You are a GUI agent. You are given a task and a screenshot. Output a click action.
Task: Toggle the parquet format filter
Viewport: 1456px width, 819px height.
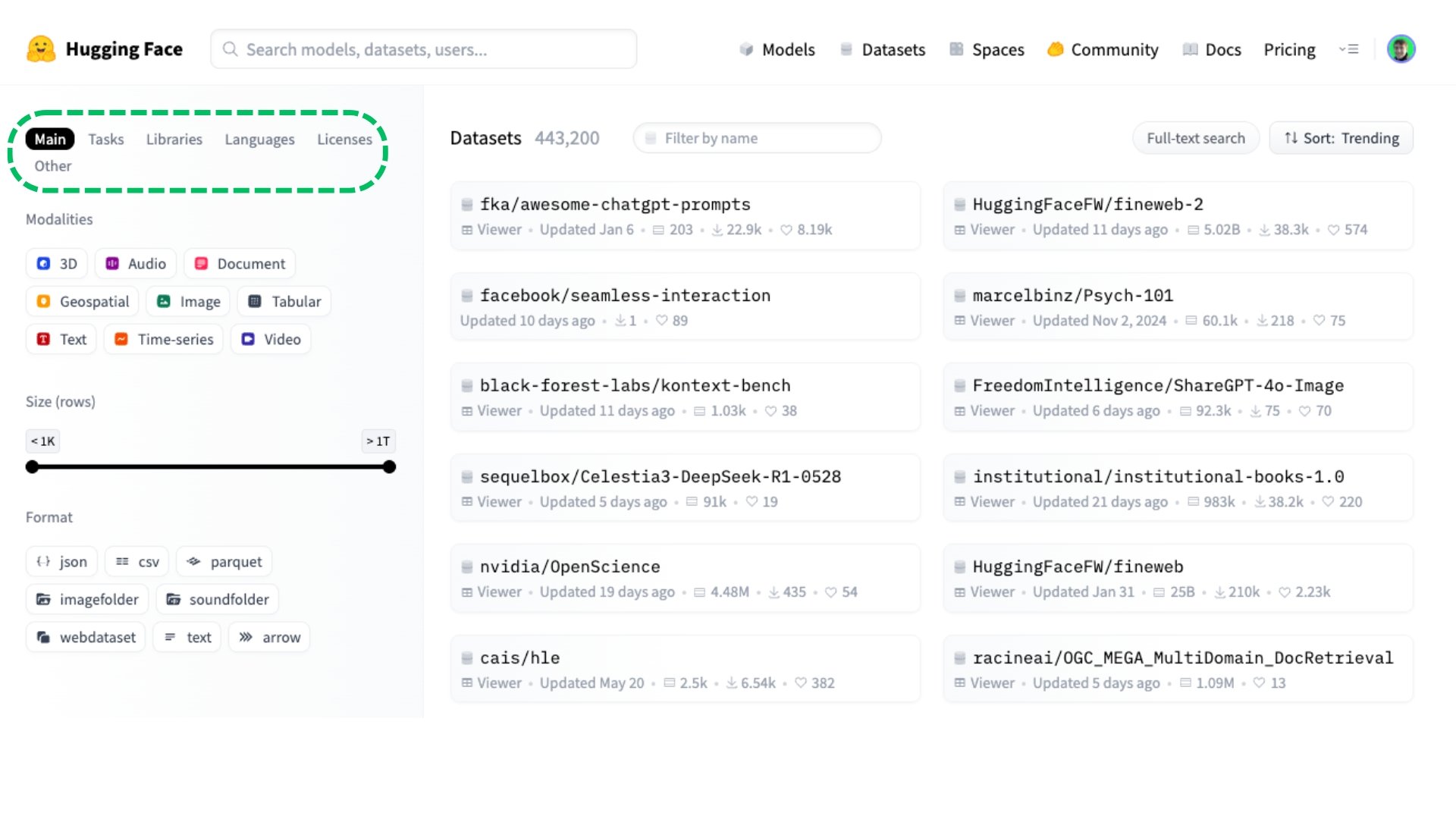[224, 561]
